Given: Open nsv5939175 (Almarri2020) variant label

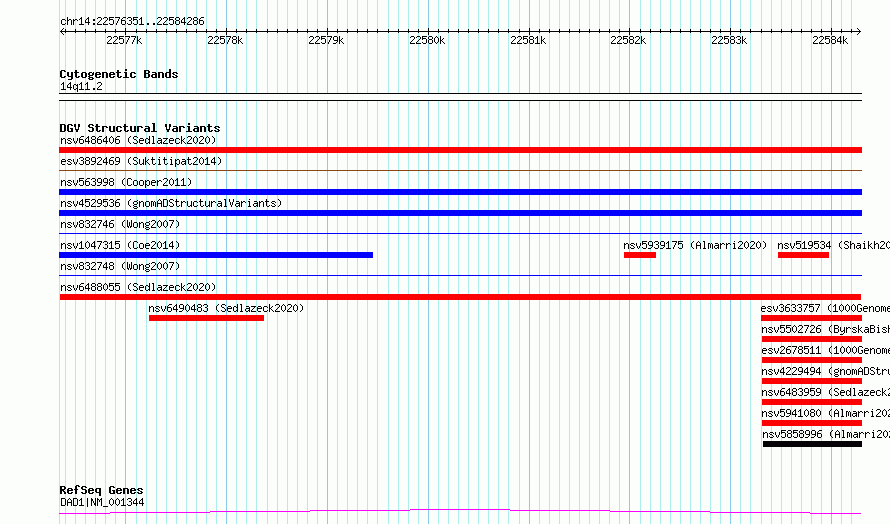Looking at the screenshot, I should point(695,245).
